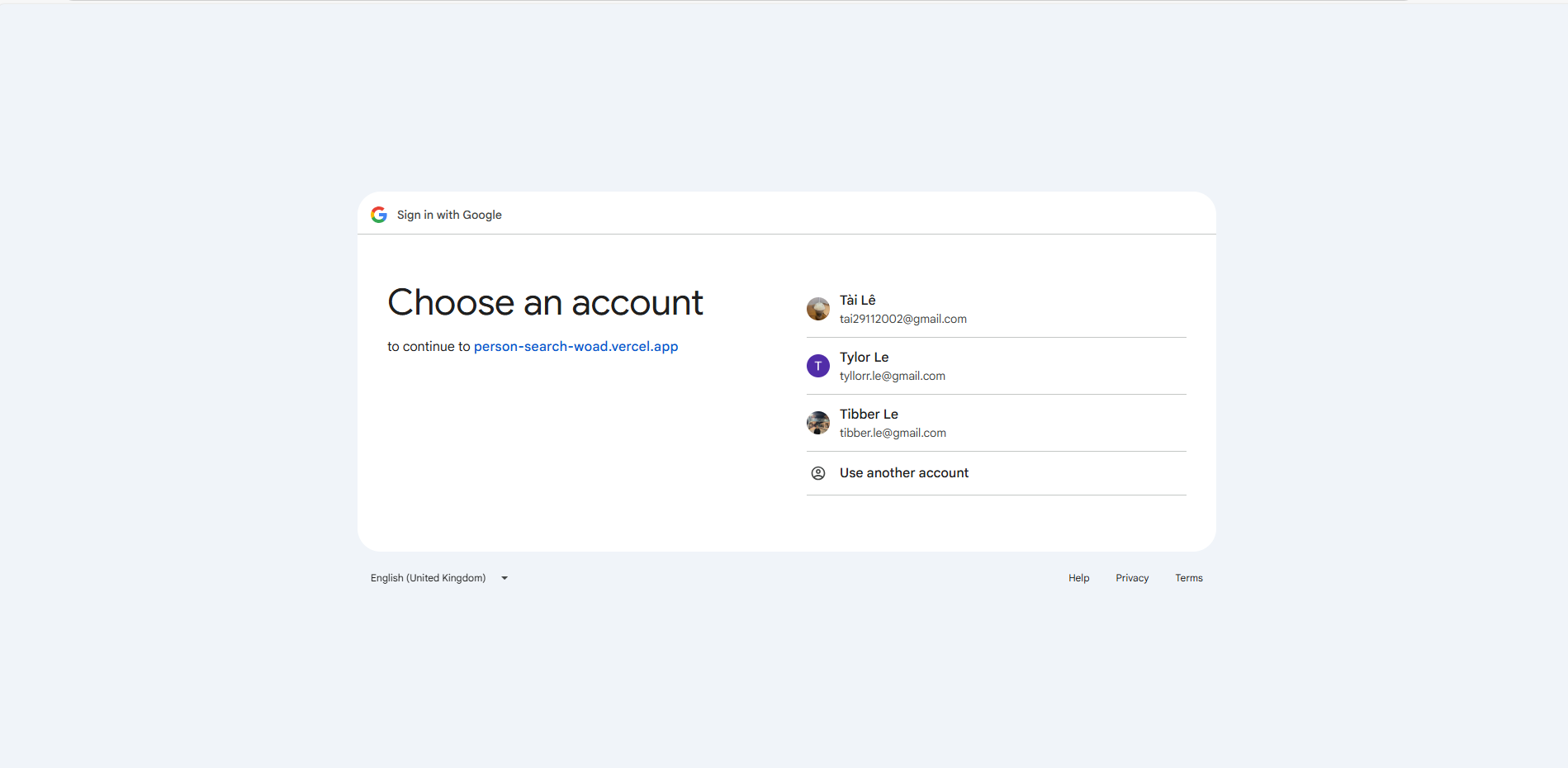Click the Use another account person icon
The height and width of the screenshot is (768, 1568).
coord(818,473)
